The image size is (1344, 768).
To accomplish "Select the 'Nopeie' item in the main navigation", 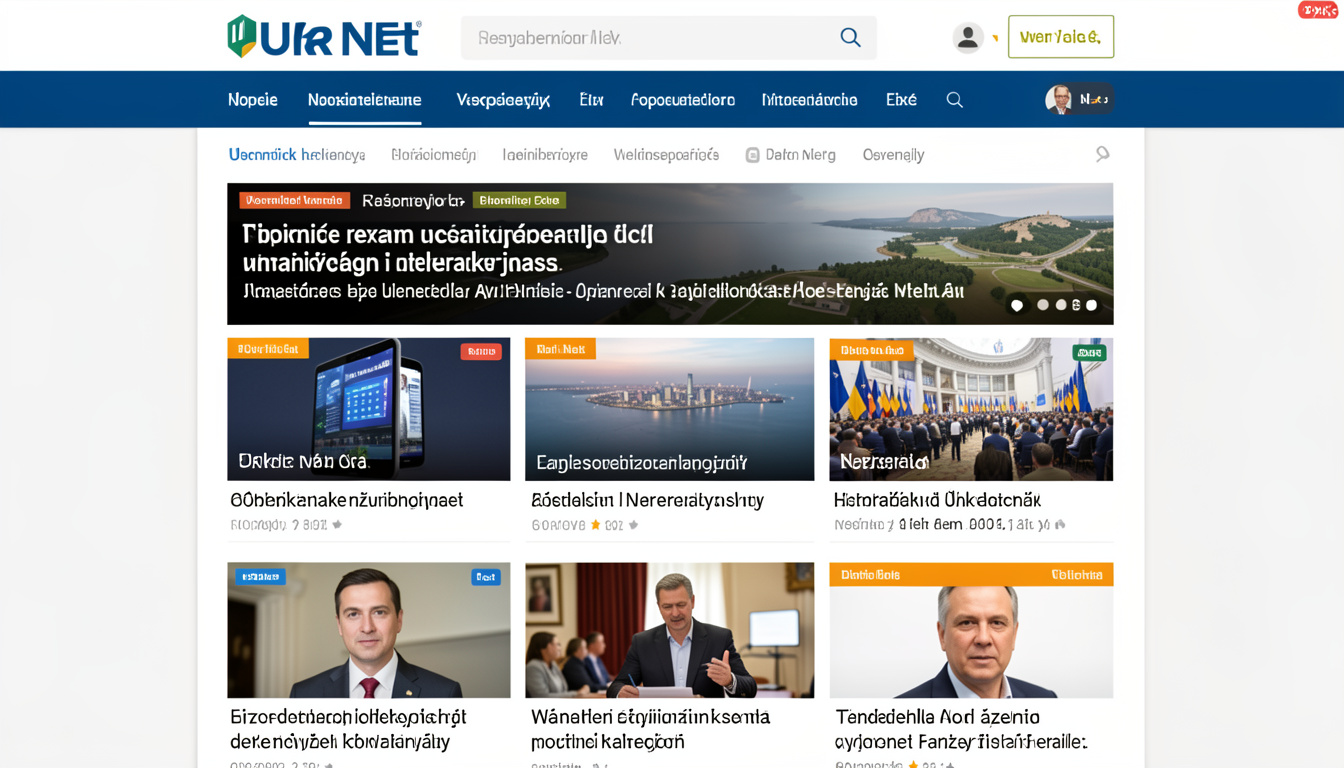I will [253, 99].
